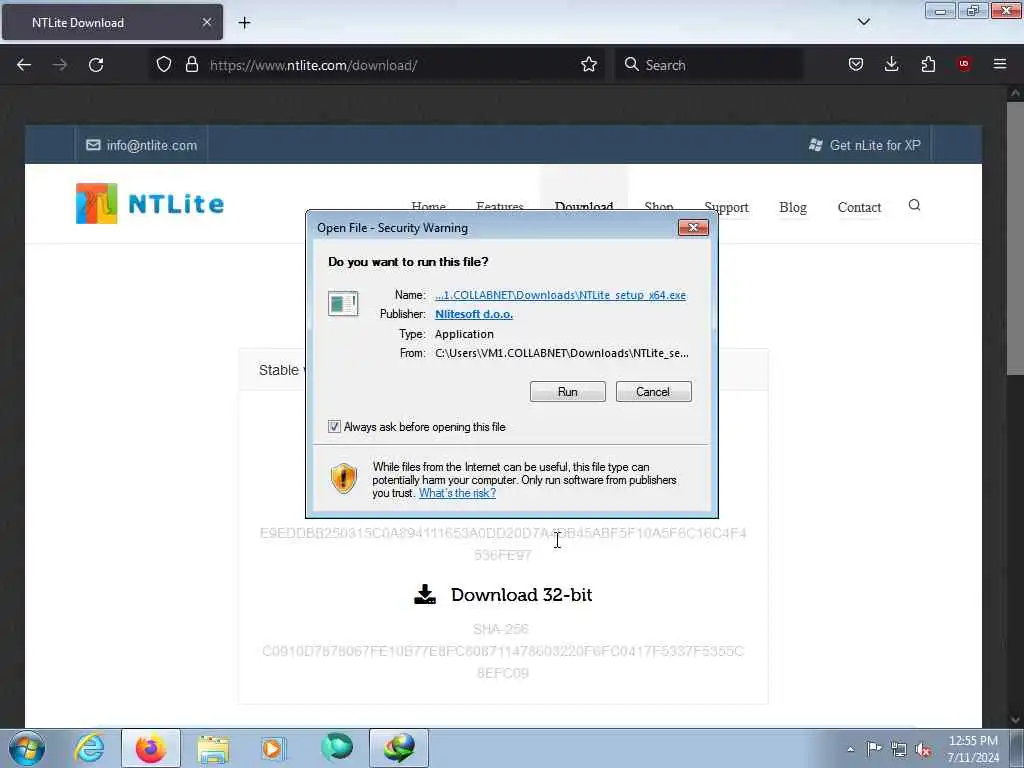Open the Windows Start button
1024x768 pixels.
(x=27, y=748)
